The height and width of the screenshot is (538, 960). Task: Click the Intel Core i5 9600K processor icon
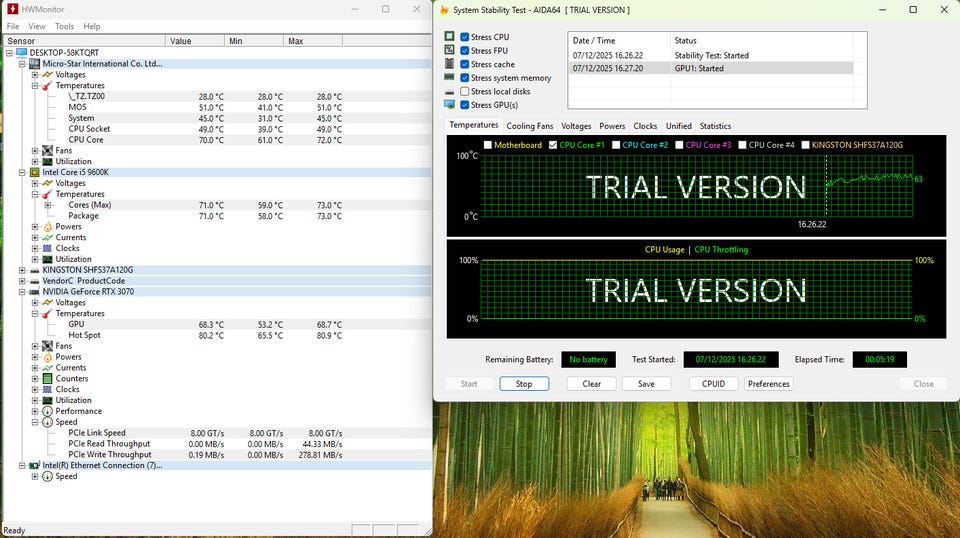(x=34, y=172)
